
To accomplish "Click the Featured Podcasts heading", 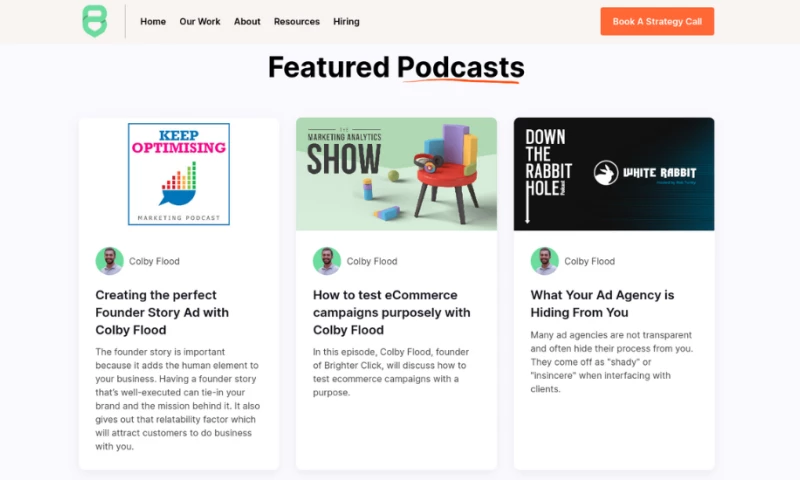I will point(396,67).
